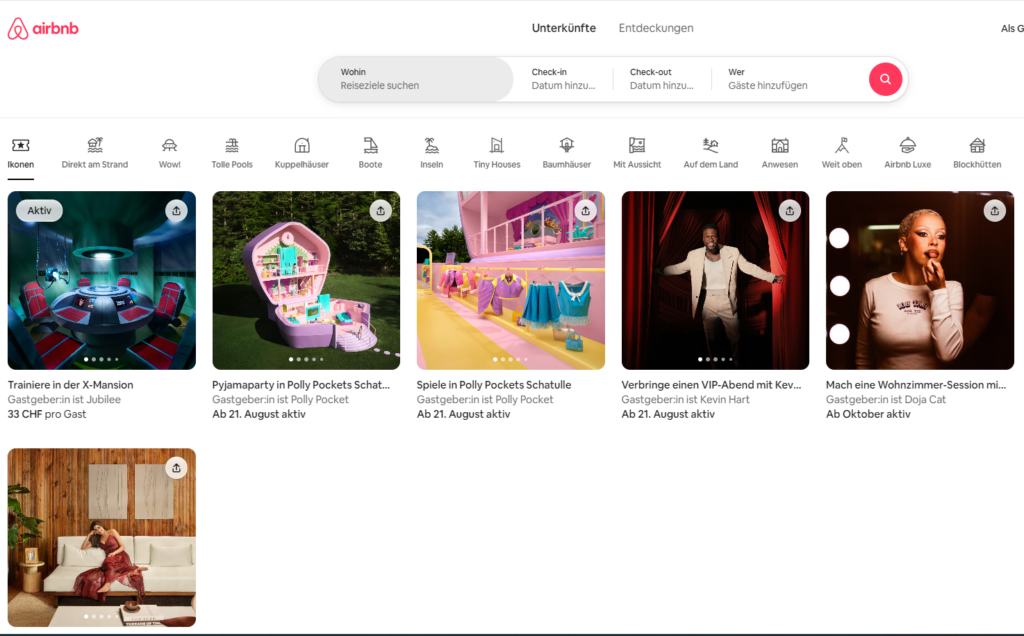Click Gastgeber:in ist Jubilee text
The width and height of the screenshot is (1024, 636).
click(x=64, y=400)
